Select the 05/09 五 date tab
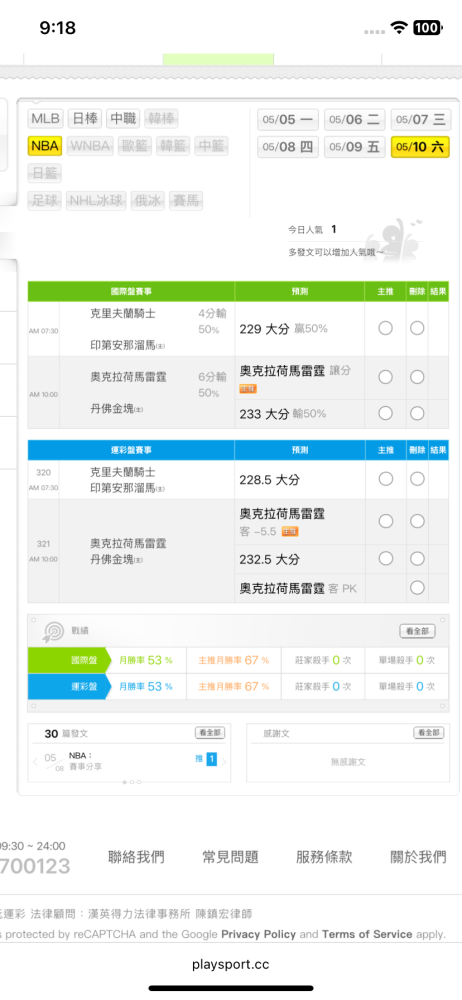462x1000 pixels. tap(354, 147)
